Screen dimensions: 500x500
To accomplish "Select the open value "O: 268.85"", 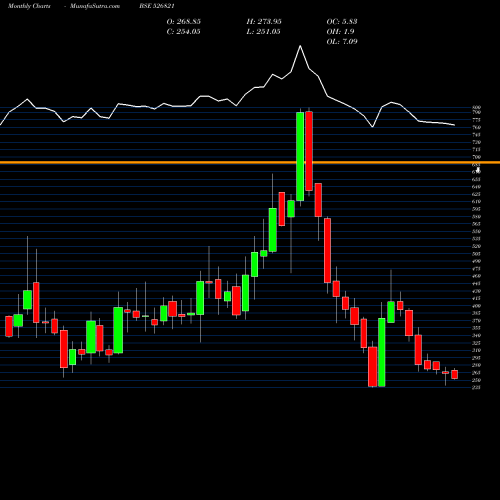I will pos(184,22).
